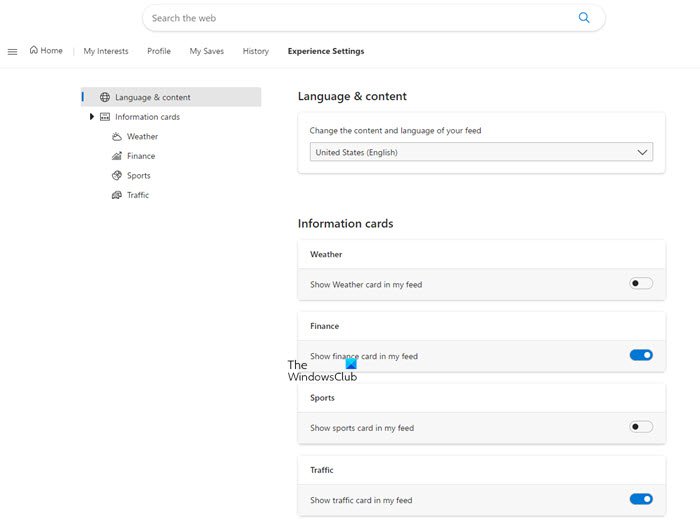The width and height of the screenshot is (700, 528).
Task: Click the Finance chart icon in sidebar
Action: 117,156
